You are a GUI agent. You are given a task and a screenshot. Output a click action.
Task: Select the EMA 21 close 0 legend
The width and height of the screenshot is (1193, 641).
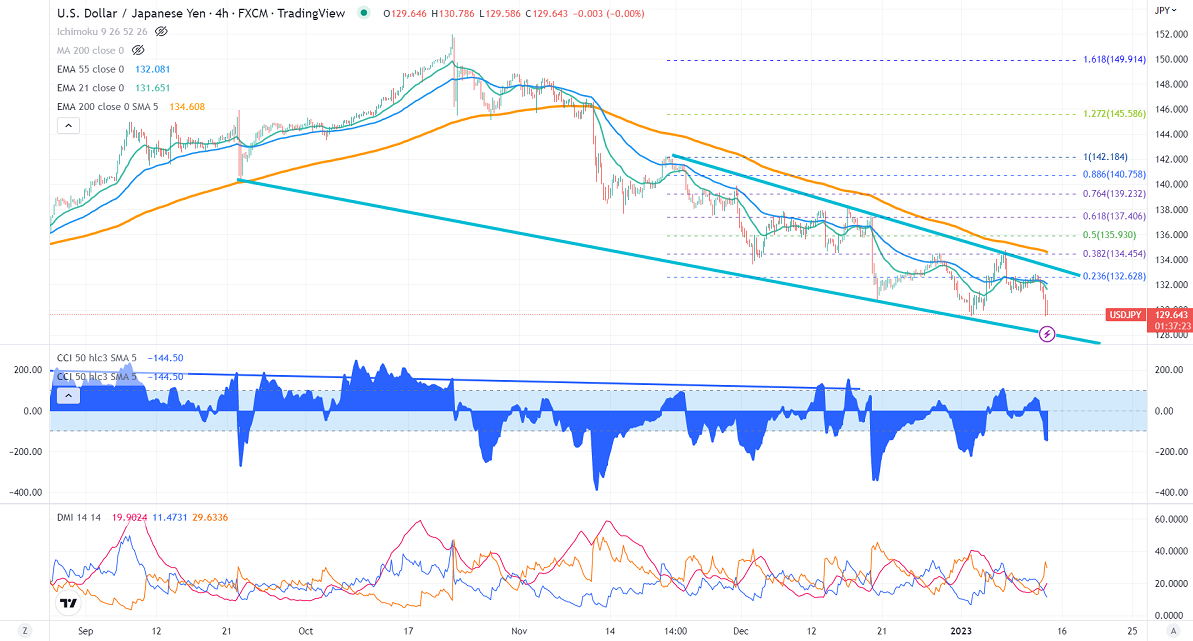(90, 88)
